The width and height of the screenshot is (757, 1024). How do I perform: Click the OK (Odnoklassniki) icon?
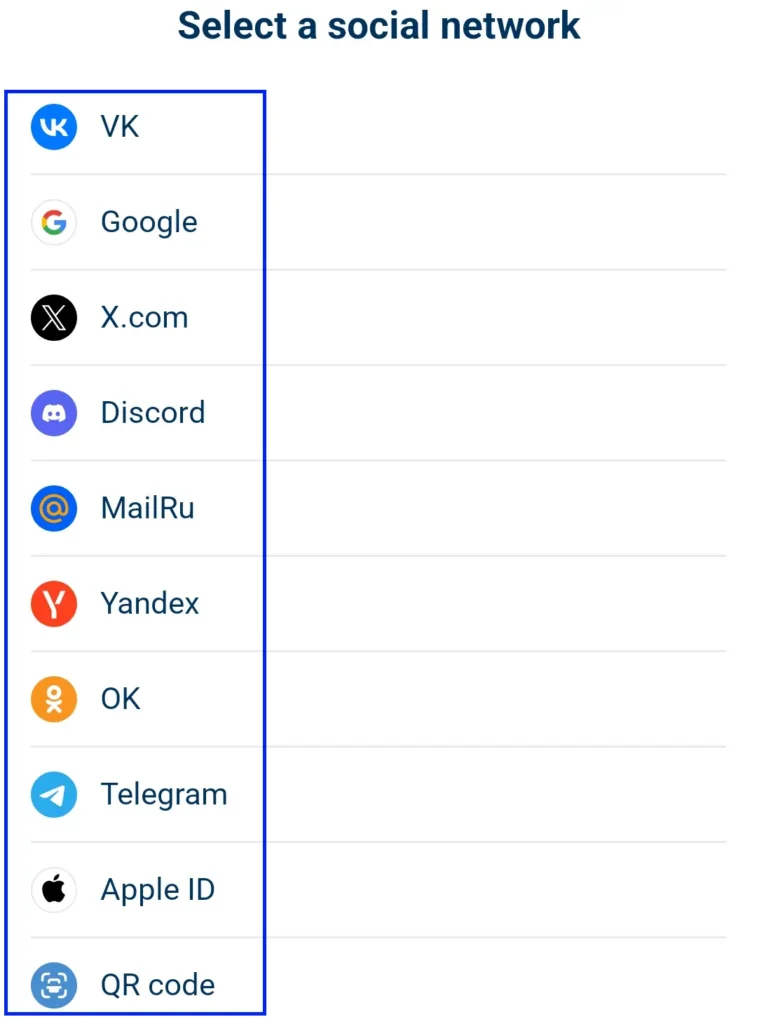point(54,699)
